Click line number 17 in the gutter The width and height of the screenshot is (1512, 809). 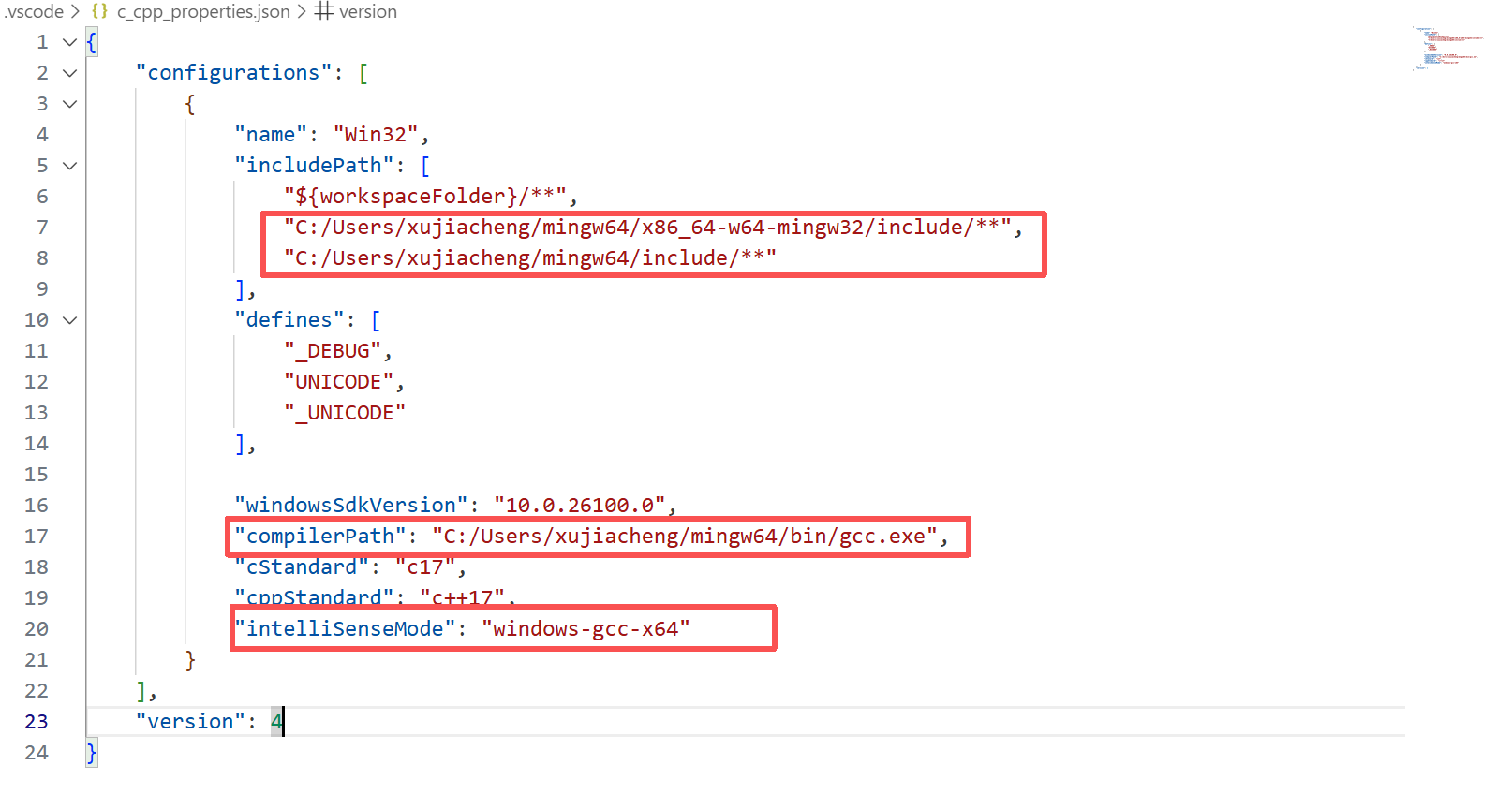tap(37, 537)
